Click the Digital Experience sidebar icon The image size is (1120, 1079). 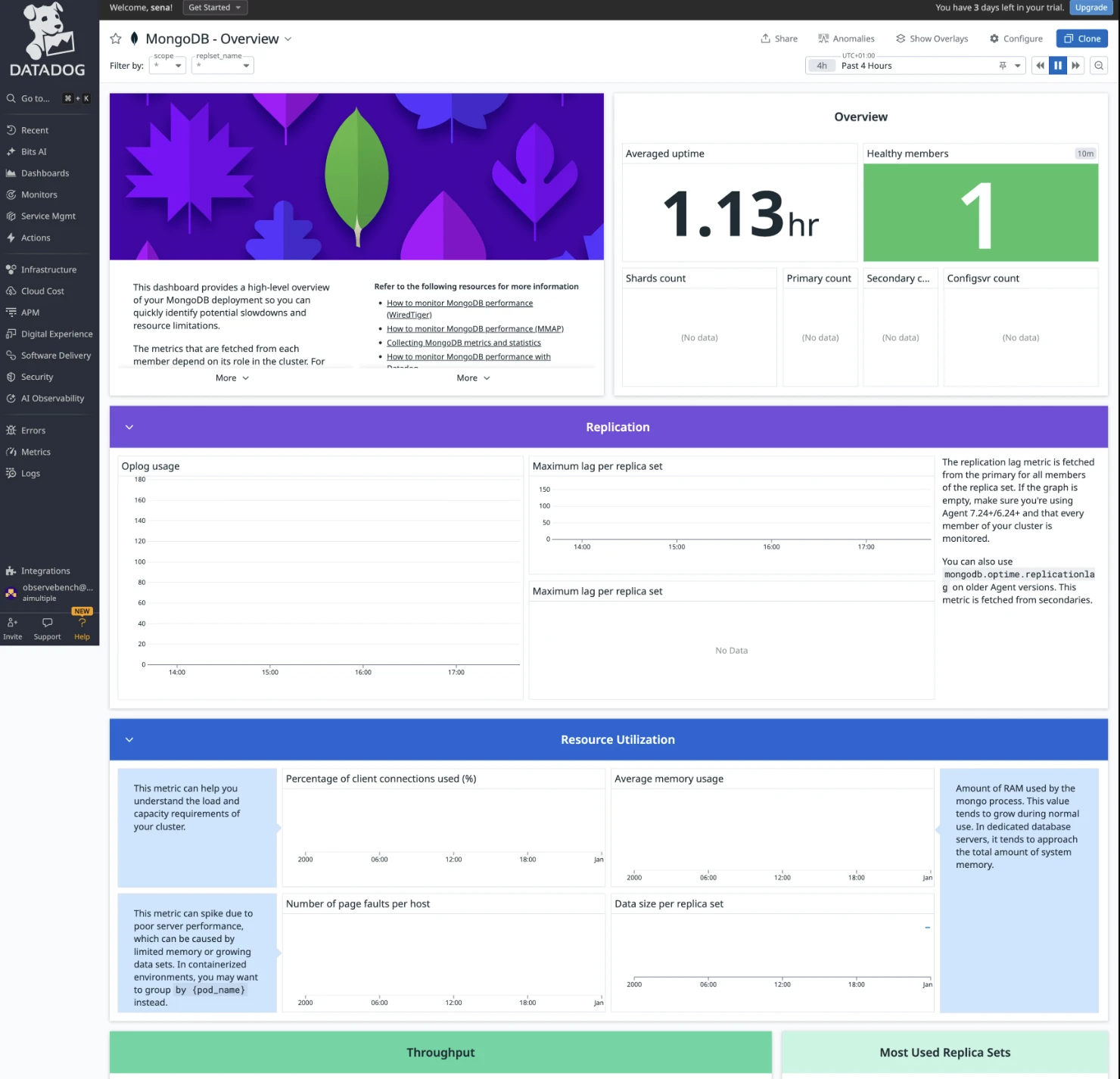[x=11, y=334]
